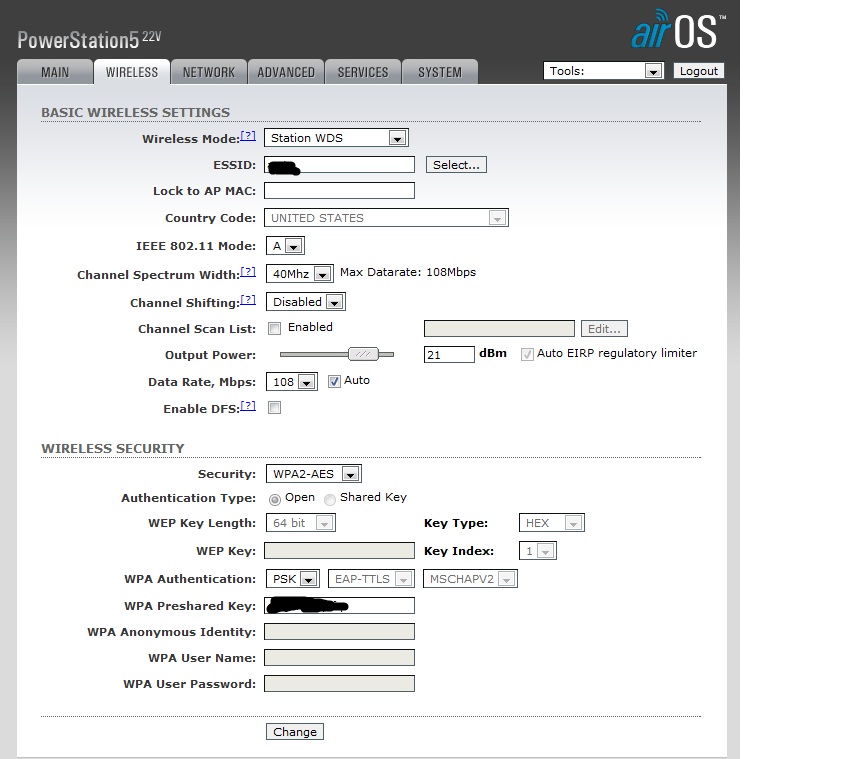This screenshot has width=864, height=759.
Task: Switch to the MAIN tab
Action: pyautogui.click(x=55, y=72)
